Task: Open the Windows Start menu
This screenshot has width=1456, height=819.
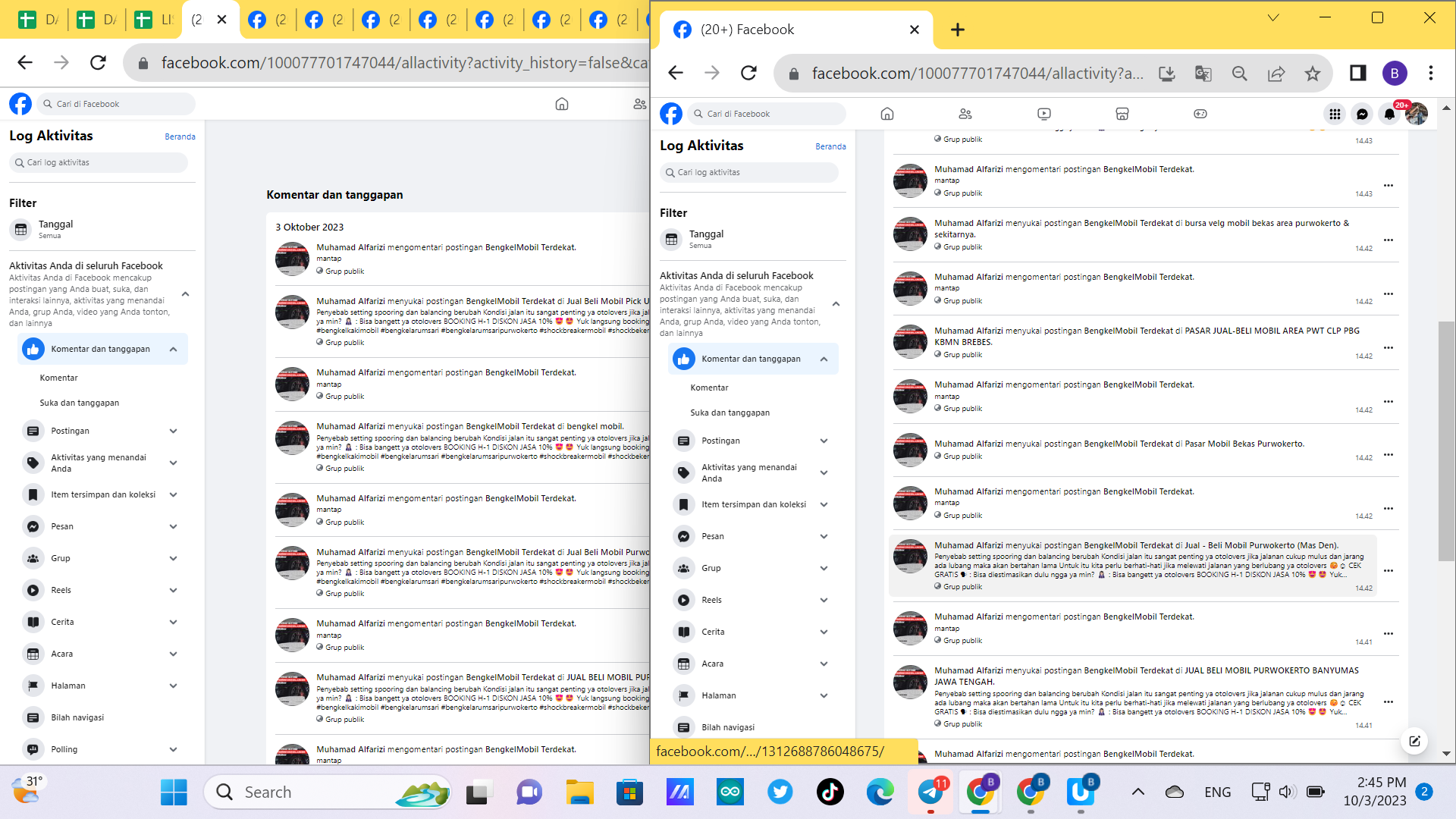Action: click(174, 792)
